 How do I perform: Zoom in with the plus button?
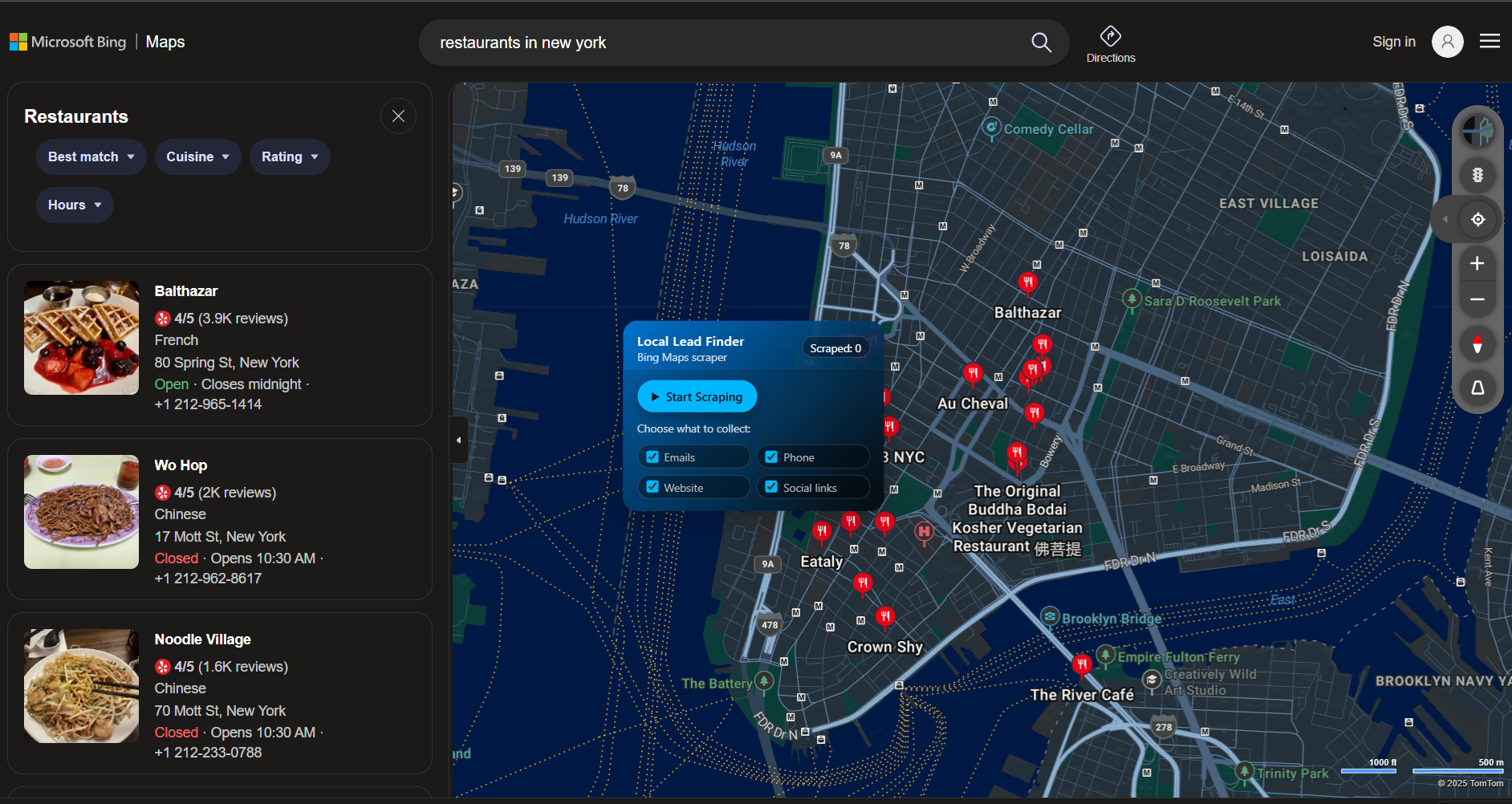click(1477, 263)
